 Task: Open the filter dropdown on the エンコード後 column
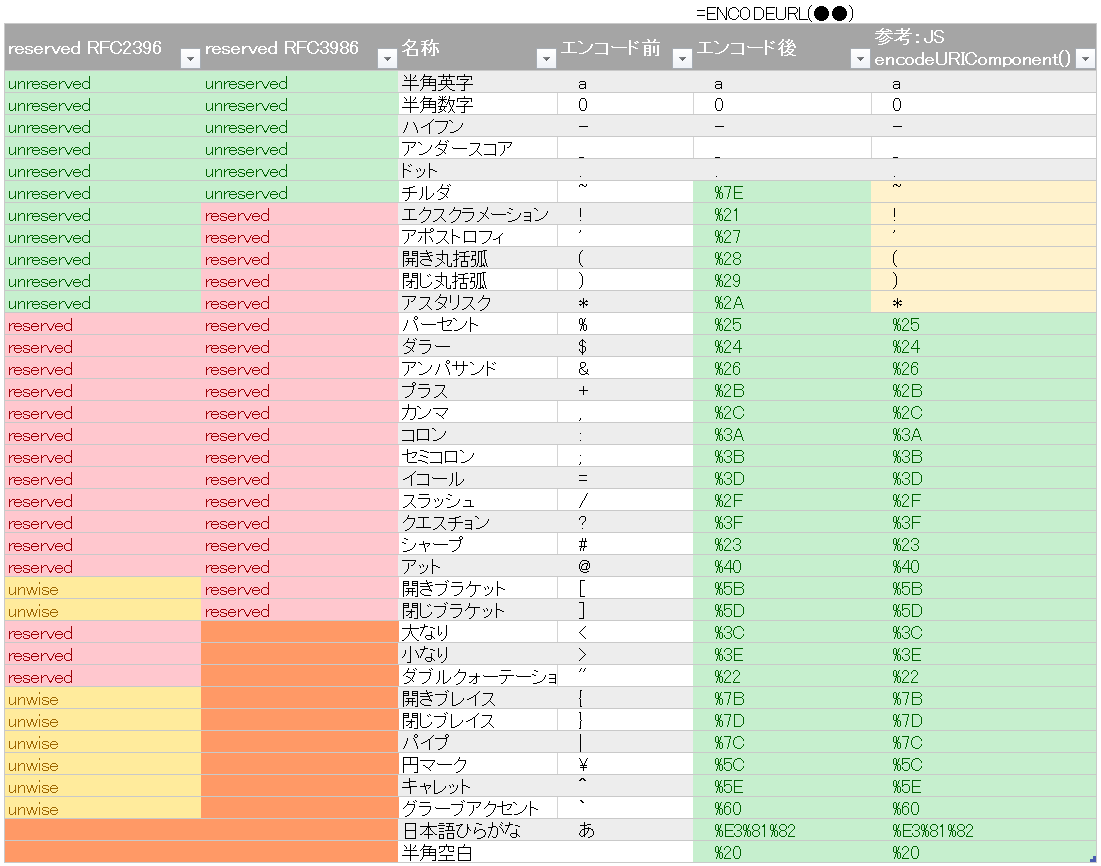859,60
